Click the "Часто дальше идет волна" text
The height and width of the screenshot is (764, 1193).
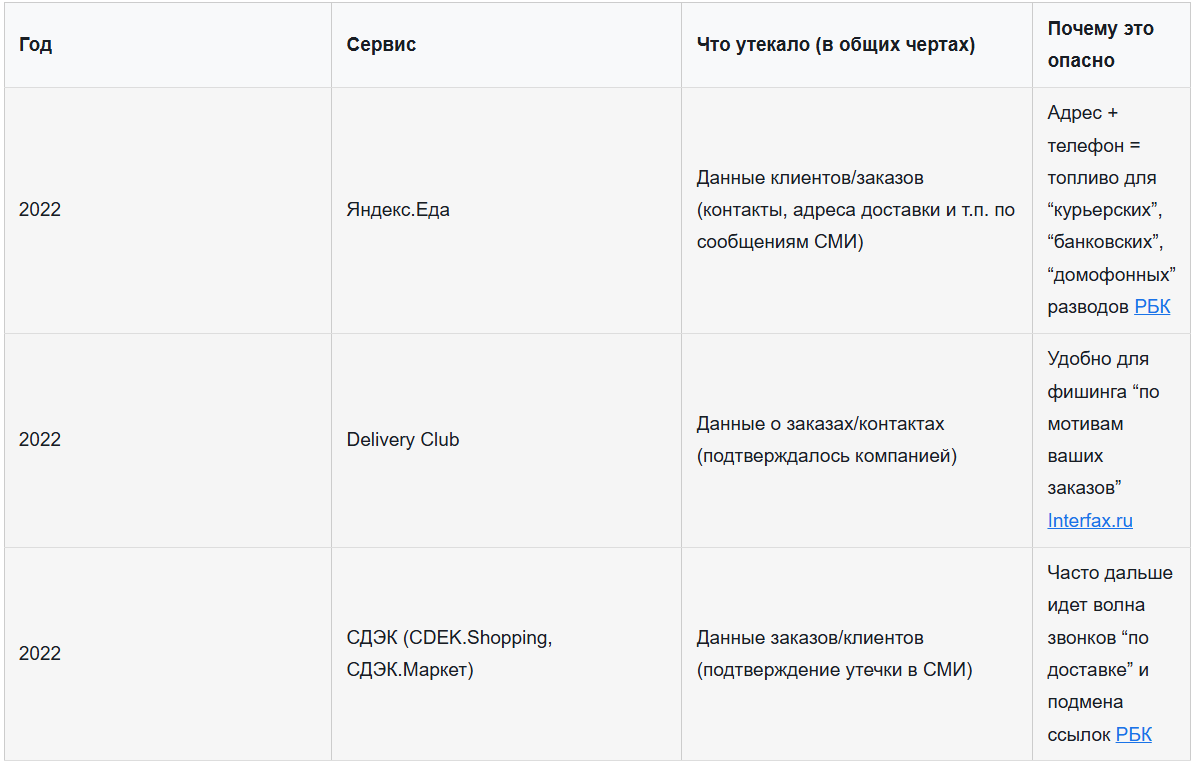(1109, 588)
